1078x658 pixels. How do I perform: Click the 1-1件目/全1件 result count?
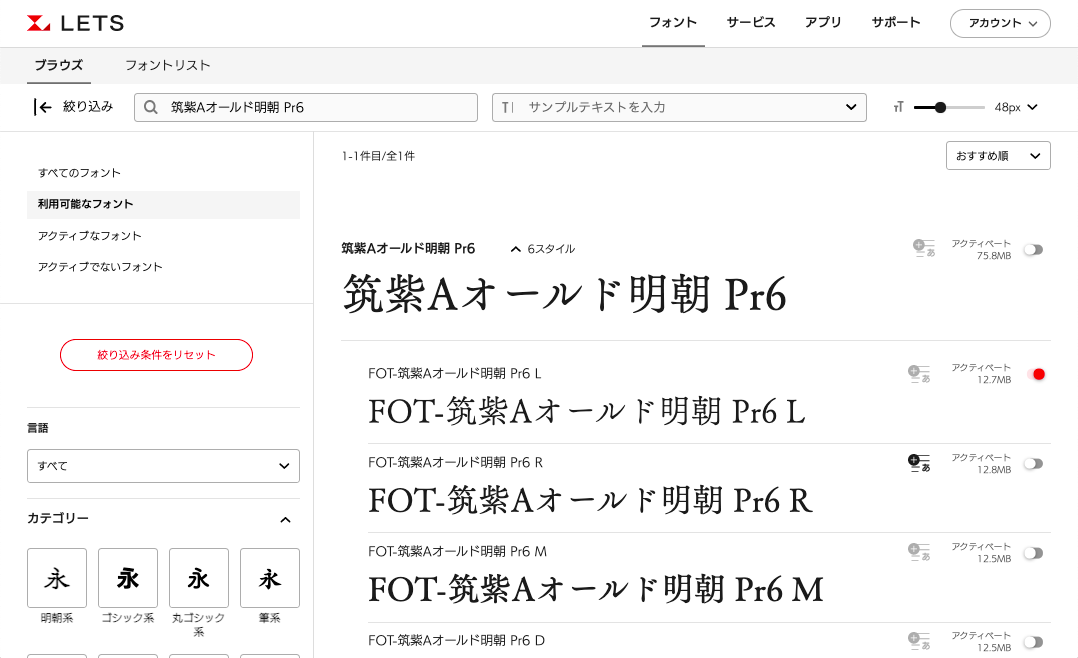click(x=378, y=156)
